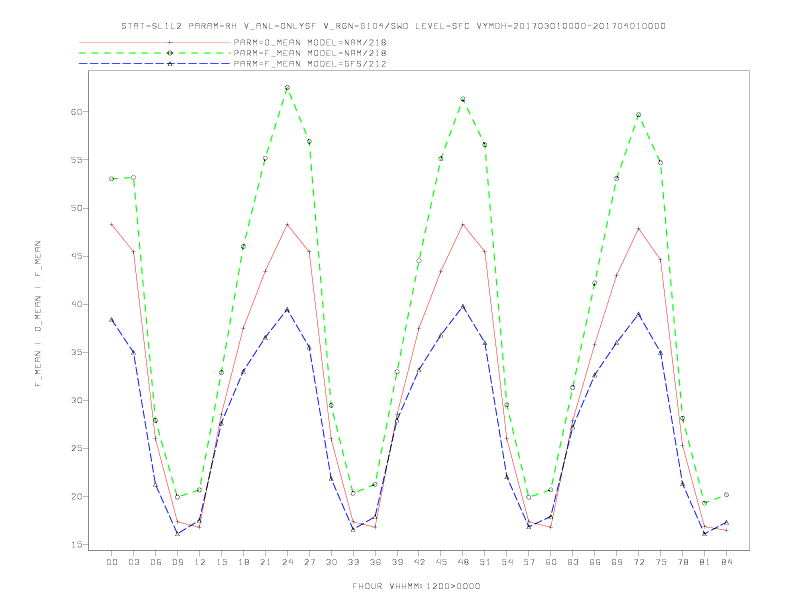The width and height of the screenshot is (792, 612).
Task: Click x-axis forecast hour label 36
Action: point(375,562)
